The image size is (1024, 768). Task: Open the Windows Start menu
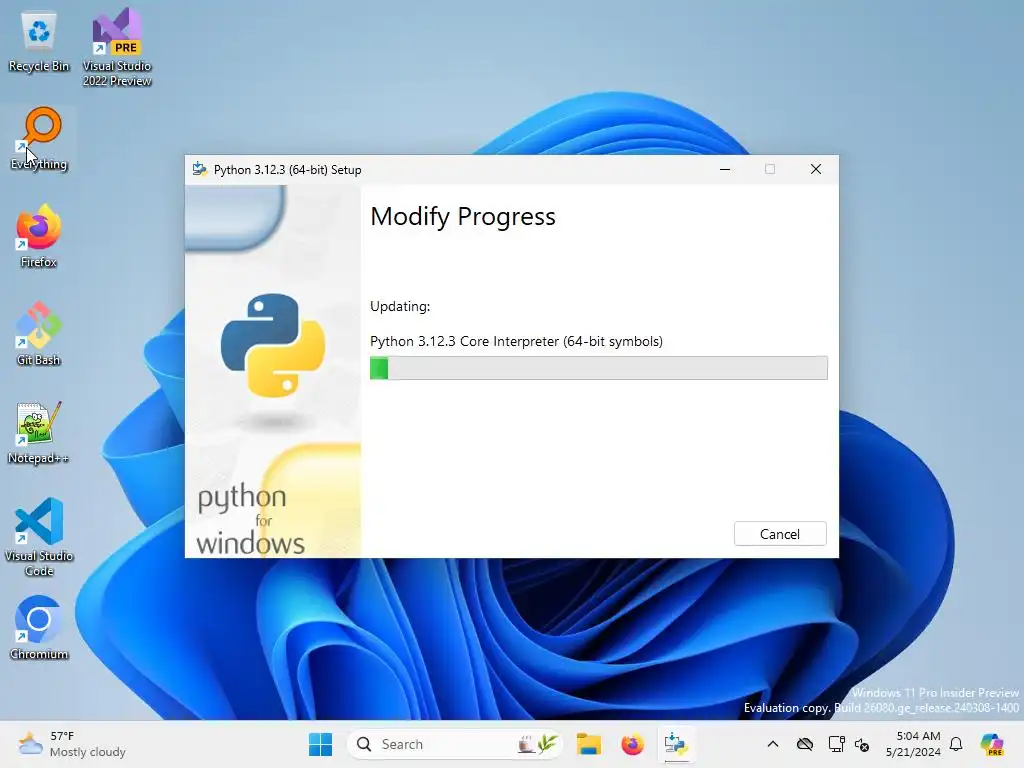pos(320,744)
